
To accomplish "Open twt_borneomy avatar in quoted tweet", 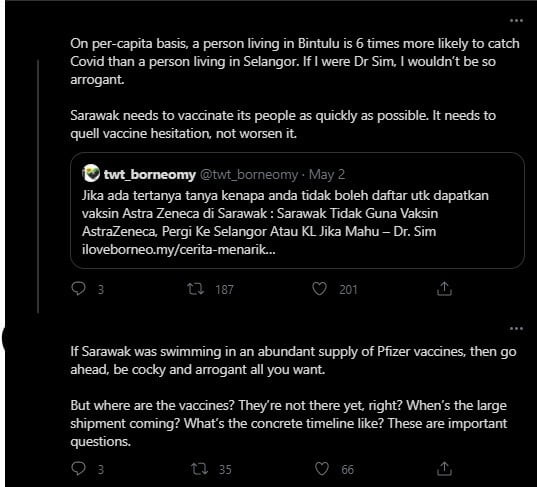I will [91, 173].
